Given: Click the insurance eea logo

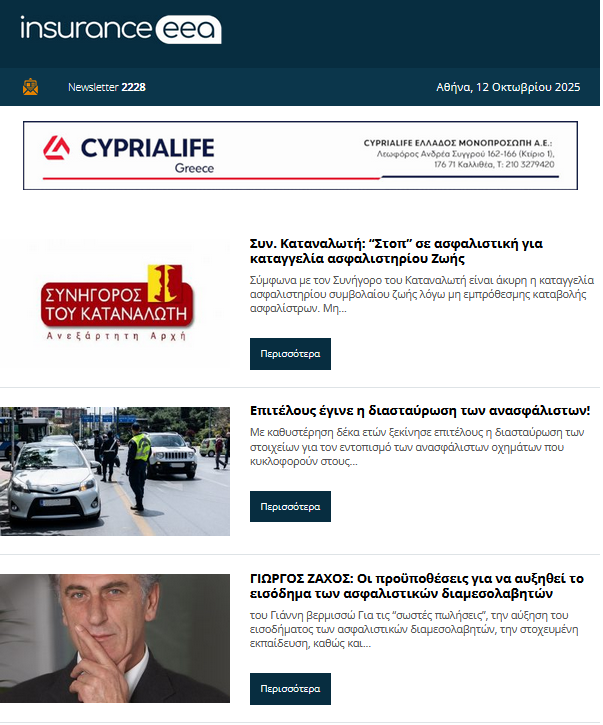Looking at the screenshot, I should (x=121, y=29).
